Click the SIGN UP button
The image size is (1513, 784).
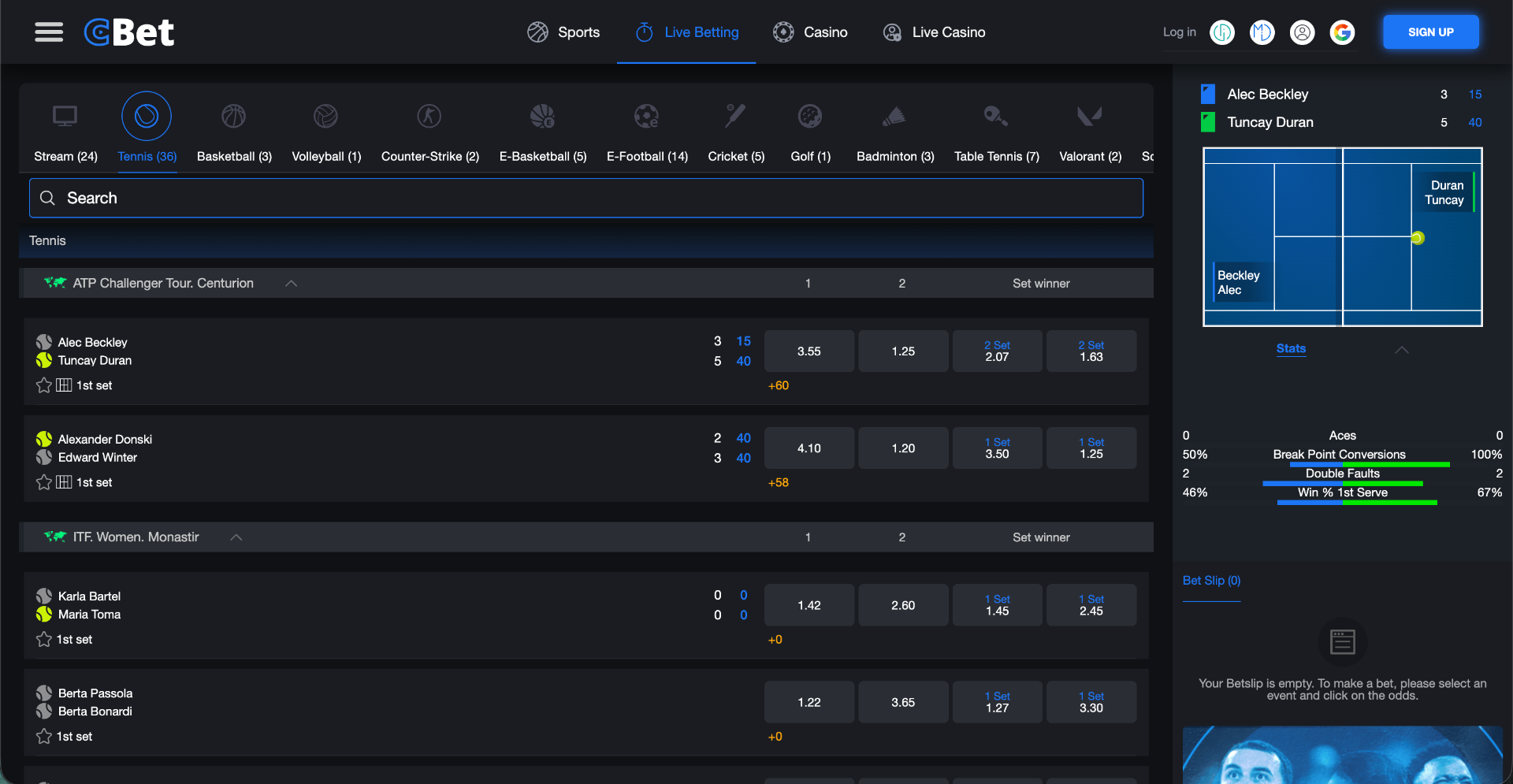(1430, 32)
